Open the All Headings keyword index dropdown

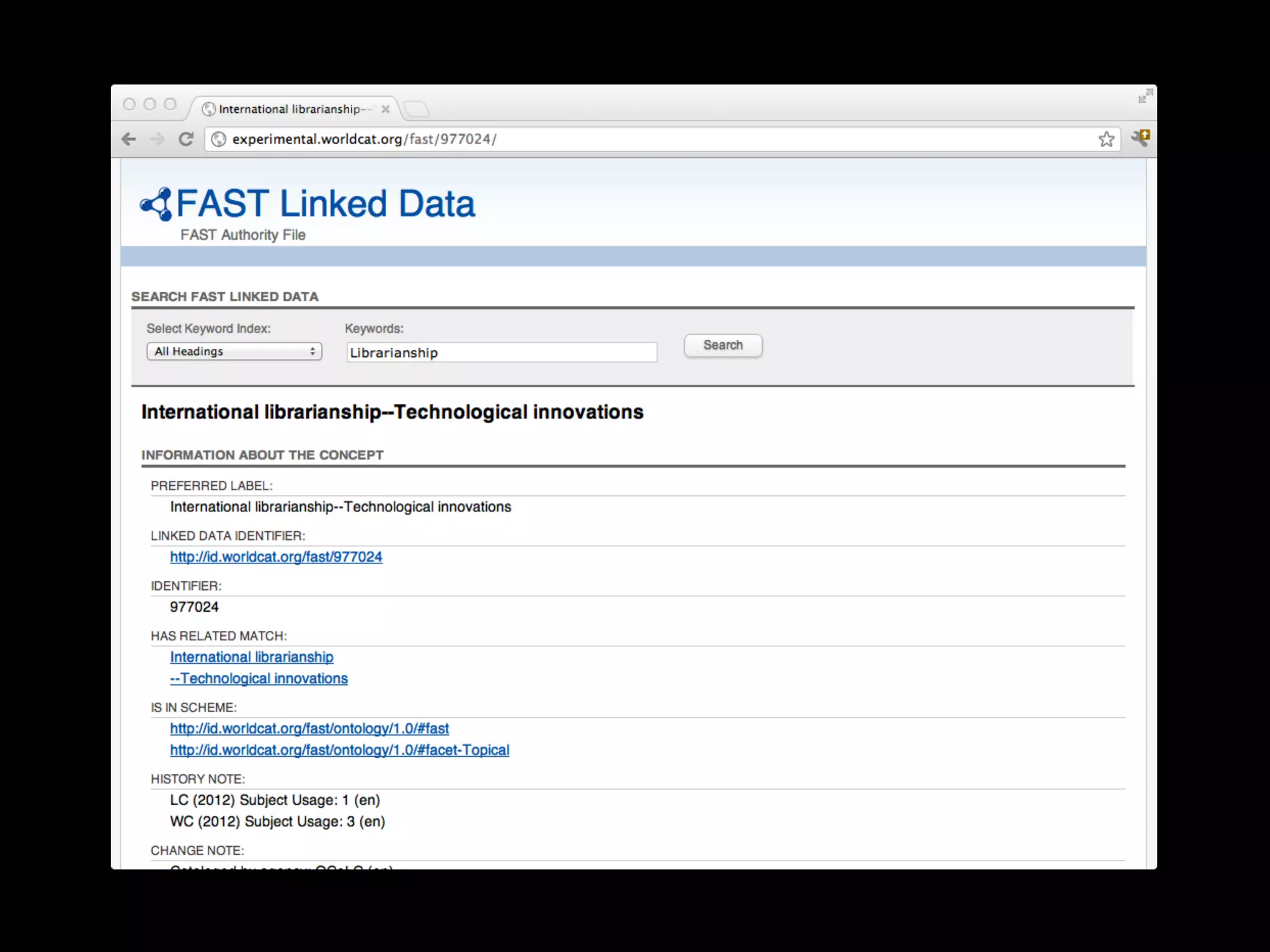tap(234, 351)
